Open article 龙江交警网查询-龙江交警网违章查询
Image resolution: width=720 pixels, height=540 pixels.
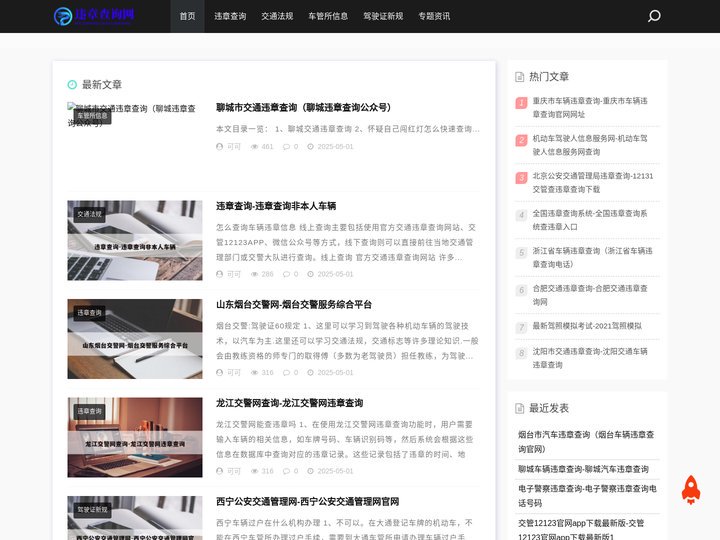[x=290, y=403]
